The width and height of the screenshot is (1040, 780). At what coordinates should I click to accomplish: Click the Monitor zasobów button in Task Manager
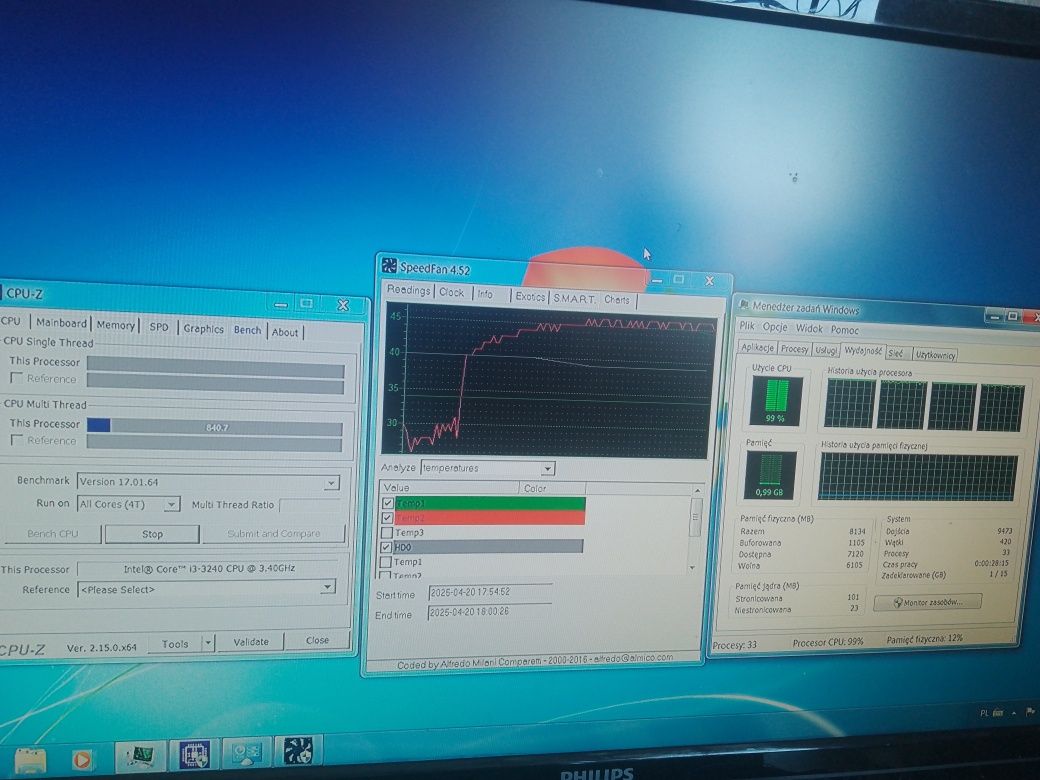(x=927, y=602)
